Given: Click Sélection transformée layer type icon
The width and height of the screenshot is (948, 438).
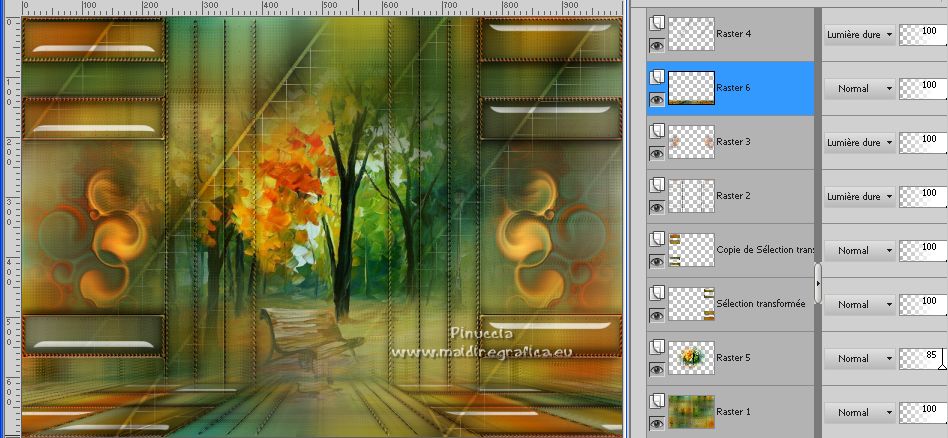Looking at the screenshot, I should pos(657,293).
